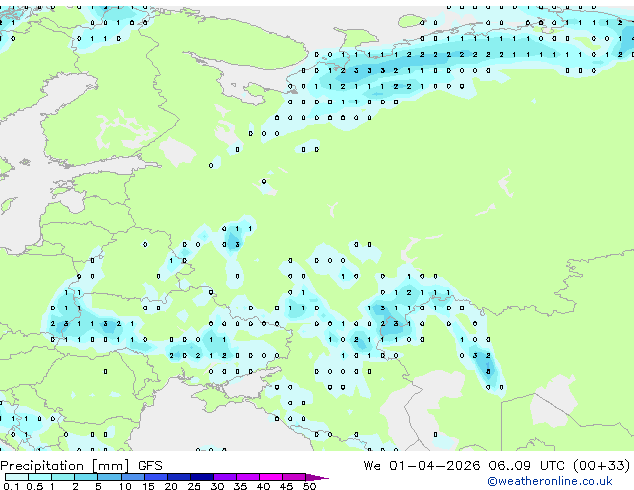This screenshot has width=634, height=490.
Task: Click the 'GFS' model label
Action: [x=150, y=466]
